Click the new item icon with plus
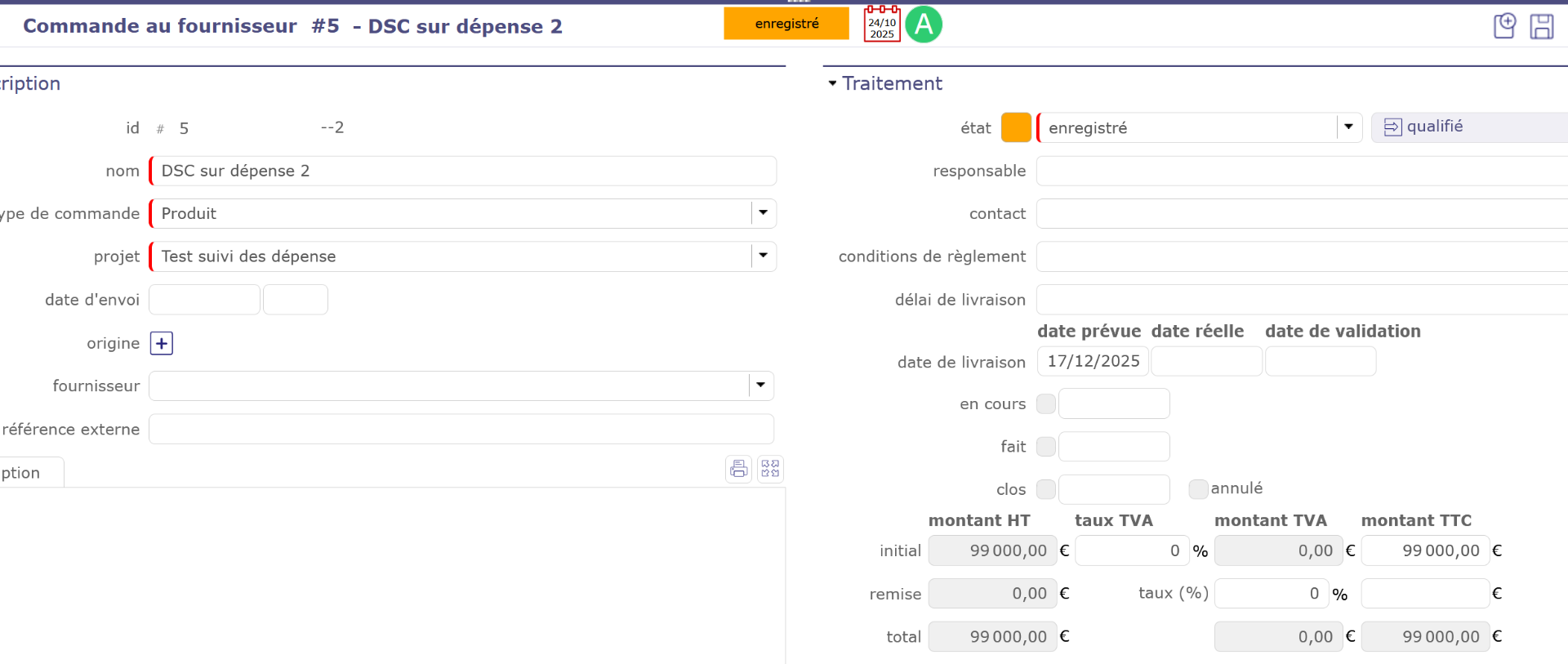Viewport: 1568px width, 664px height. pos(1503,26)
